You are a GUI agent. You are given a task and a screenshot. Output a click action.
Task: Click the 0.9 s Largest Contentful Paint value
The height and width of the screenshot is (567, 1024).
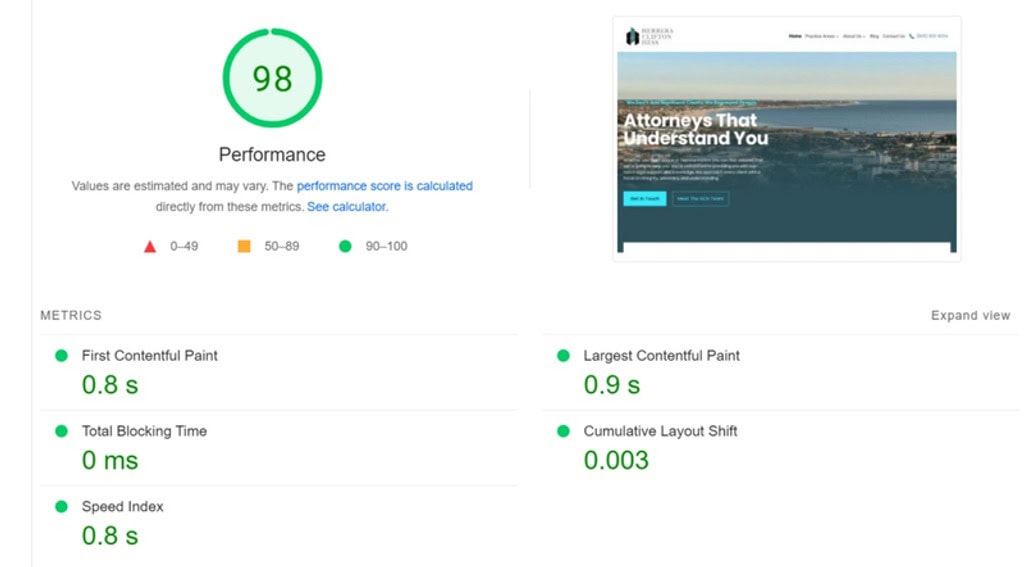(x=612, y=385)
